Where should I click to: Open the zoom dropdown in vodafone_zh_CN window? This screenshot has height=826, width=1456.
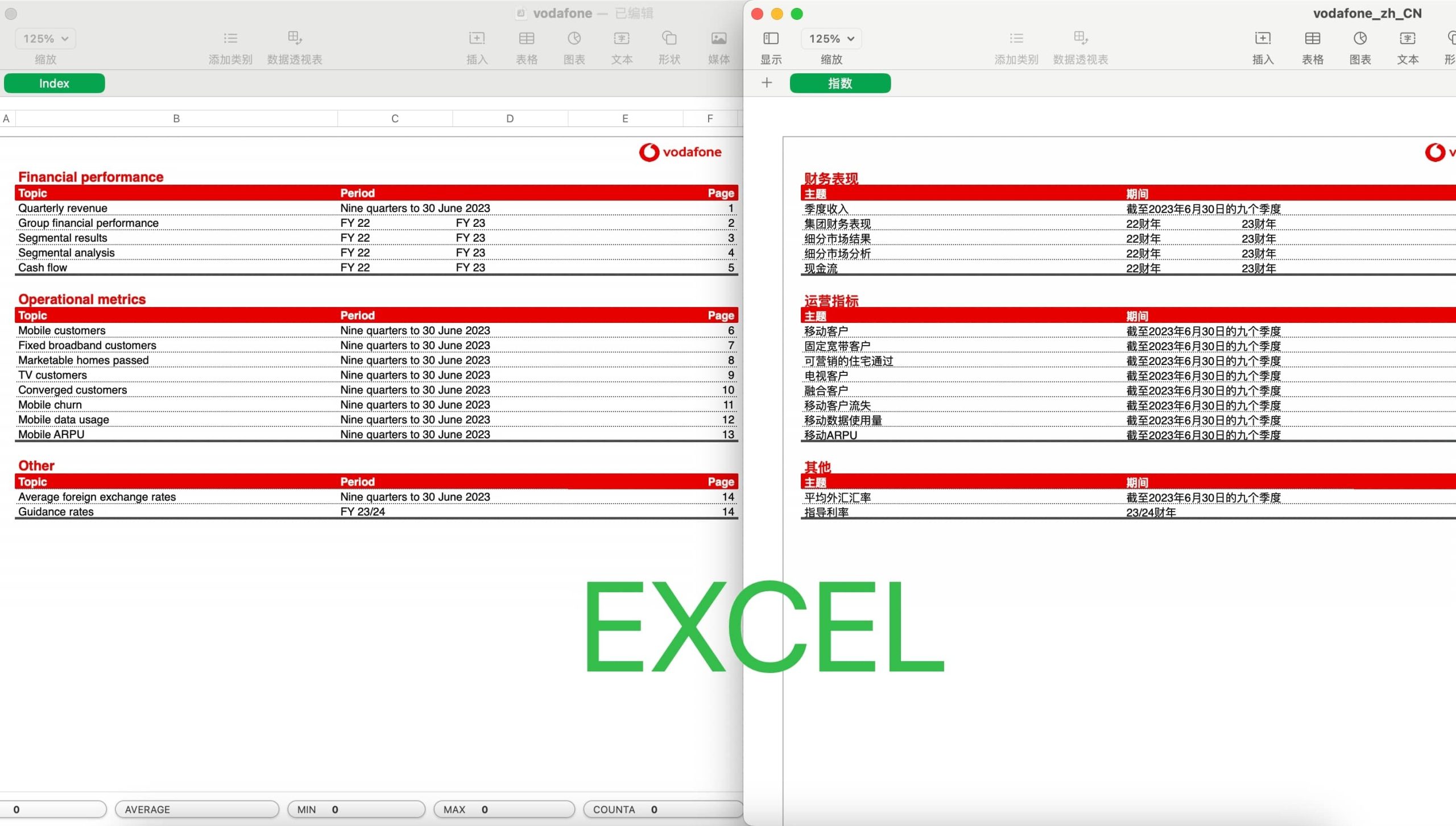[831, 39]
